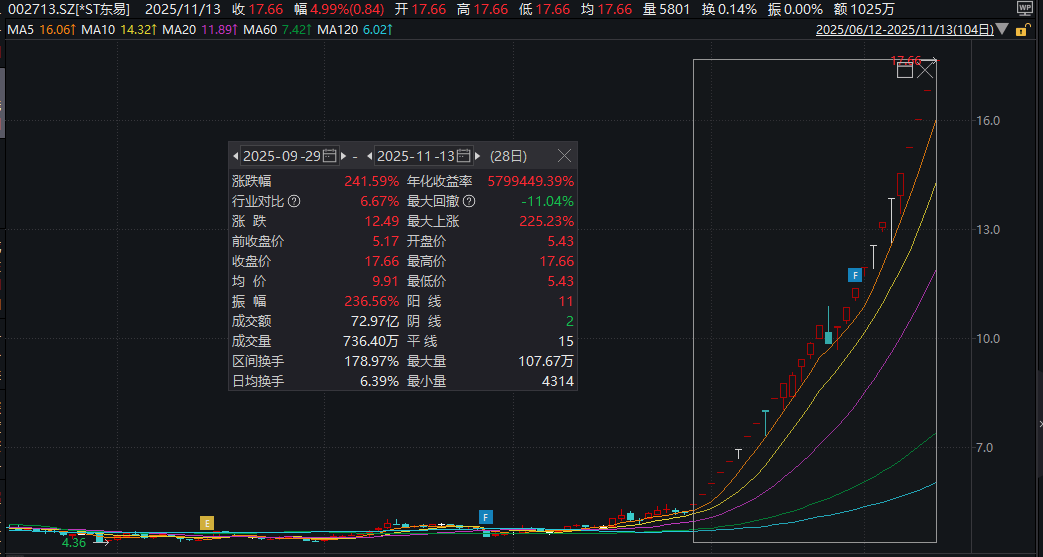Click the window icon on selection box corner
The height and width of the screenshot is (557, 1043).
905,69
